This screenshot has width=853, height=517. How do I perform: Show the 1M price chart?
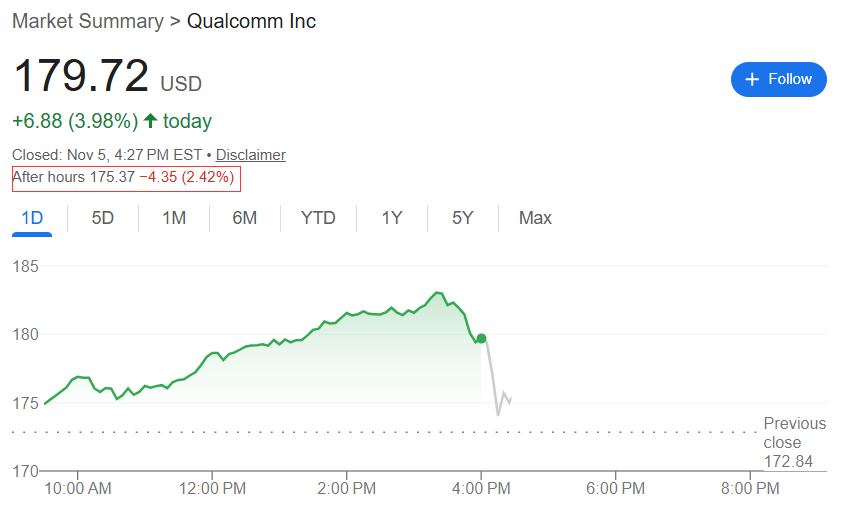pos(174,218)
